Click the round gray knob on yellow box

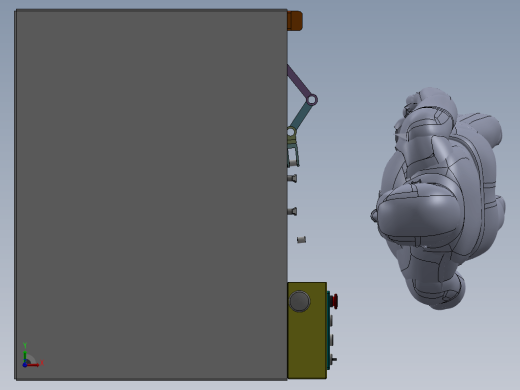tap(299, 301)
